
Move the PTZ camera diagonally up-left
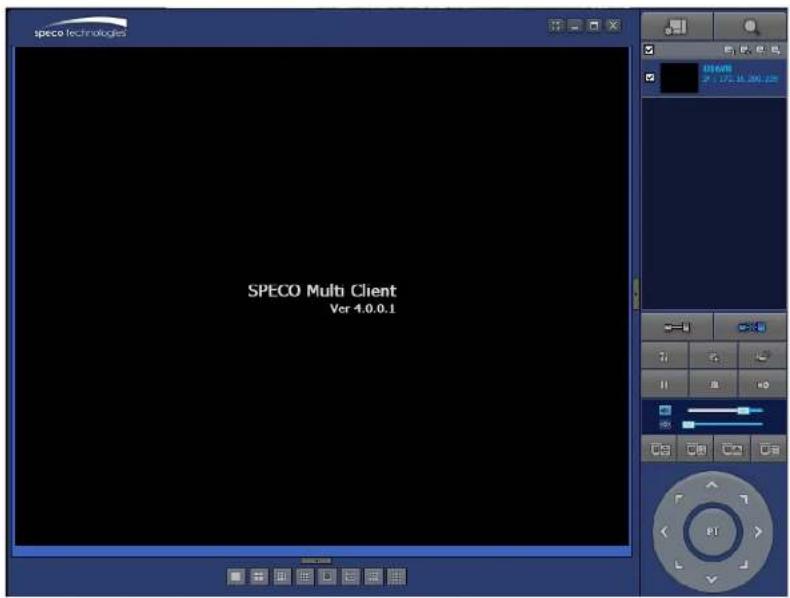tap(679, 499)
